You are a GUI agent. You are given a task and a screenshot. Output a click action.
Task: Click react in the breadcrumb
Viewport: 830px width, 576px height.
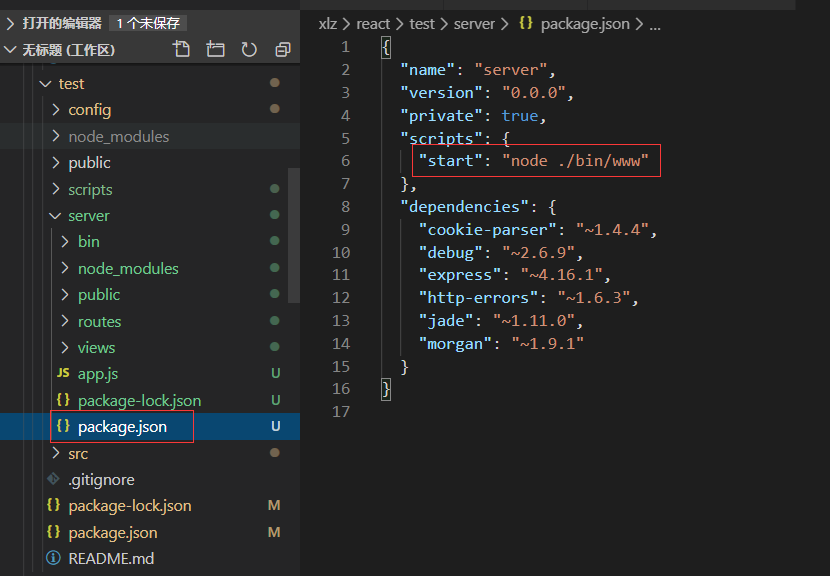(373, 24)
